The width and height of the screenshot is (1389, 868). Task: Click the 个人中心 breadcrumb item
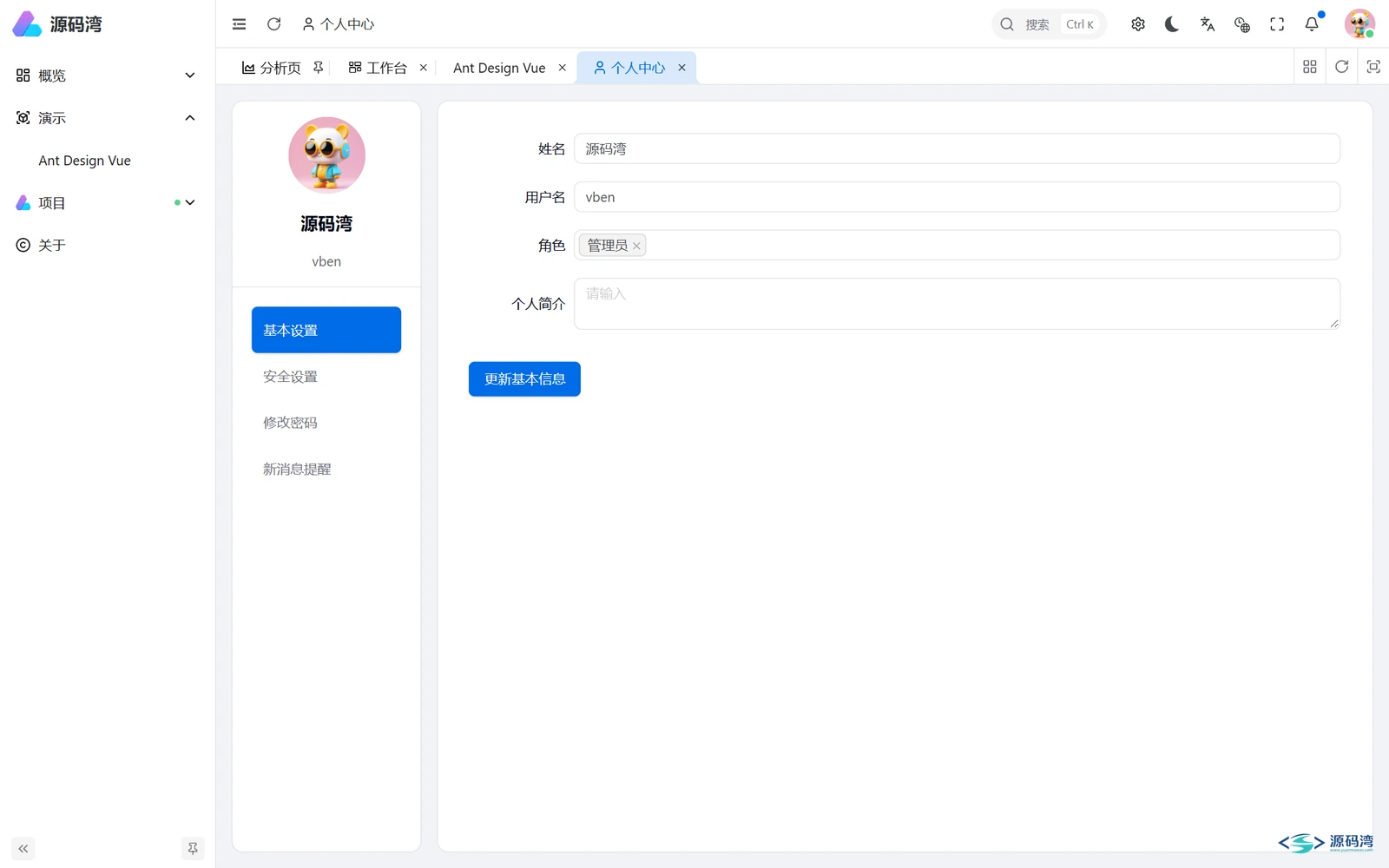point(339,24)
